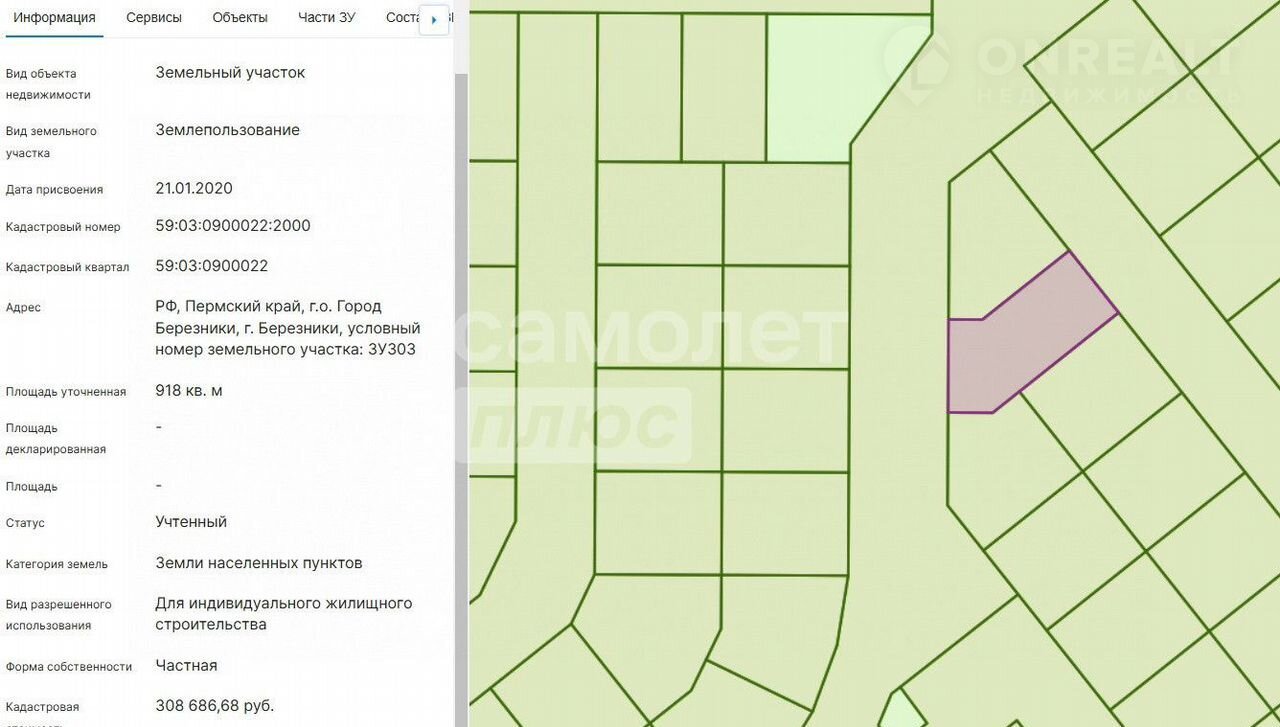The width and height of the screenshot is (1280, 727).
Task: Click the cadastral cost 308 686,68 руб.
Action: pyautogui.click(x=214, y=706)
